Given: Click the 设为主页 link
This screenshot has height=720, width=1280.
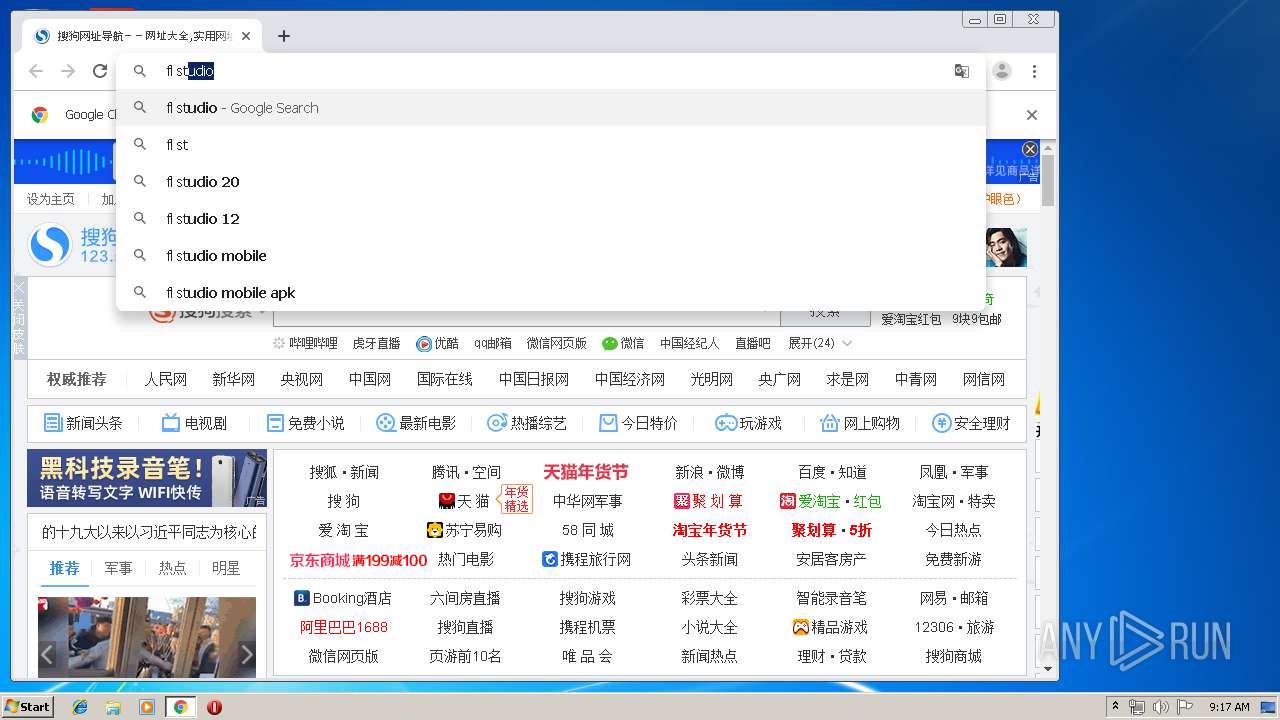Looking at the screenshot, I should pos(51,199).
